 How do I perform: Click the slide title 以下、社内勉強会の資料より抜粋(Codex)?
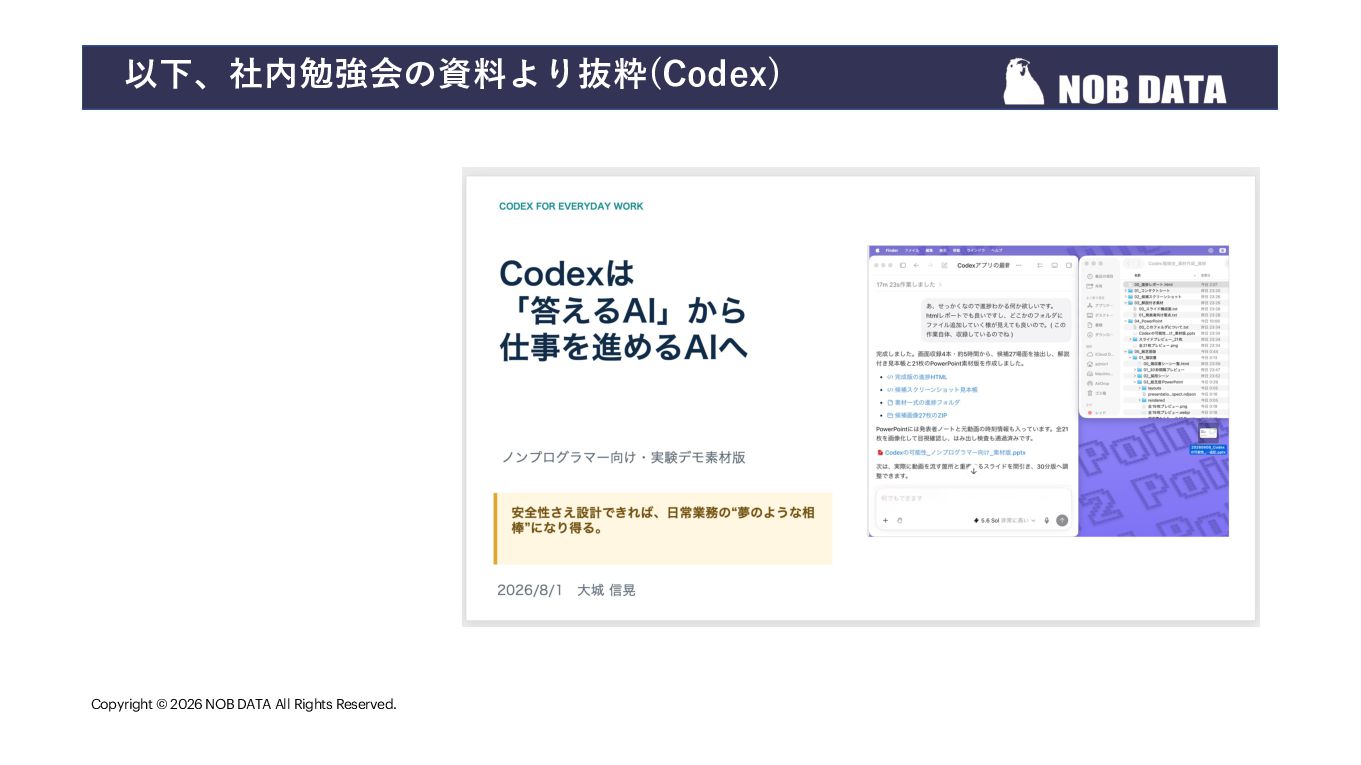click(x=453, y=75)
